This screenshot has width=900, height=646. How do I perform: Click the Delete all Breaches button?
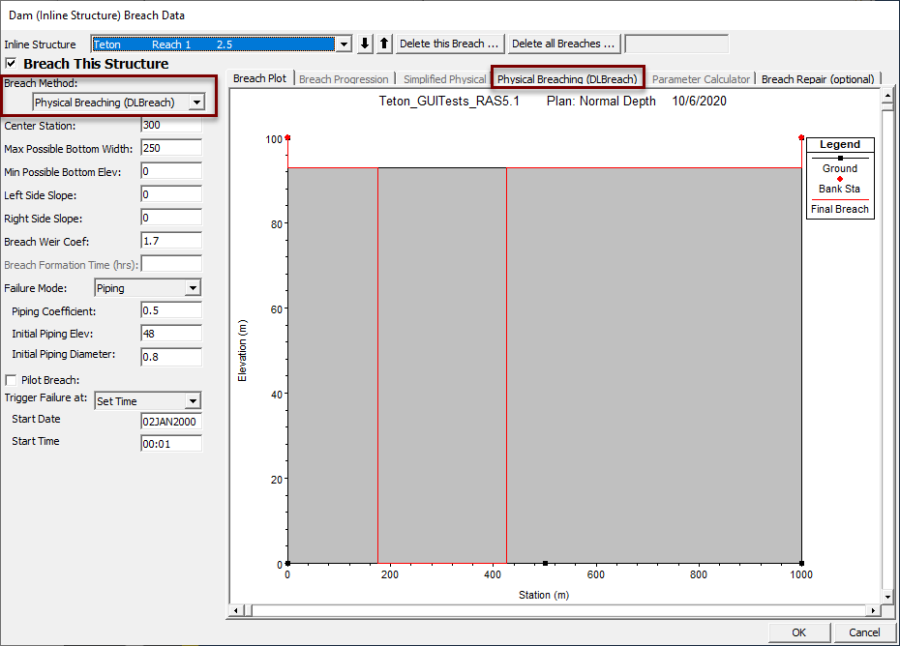(x=563, y=43)
